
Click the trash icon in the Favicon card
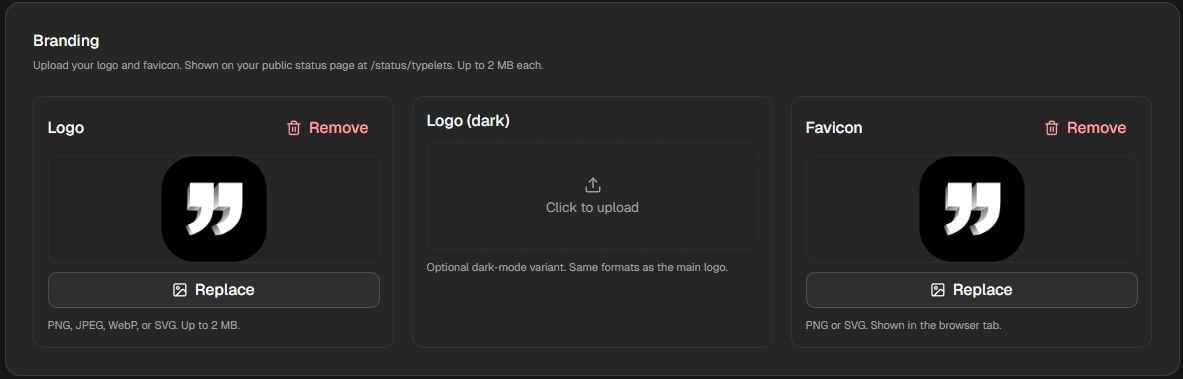pos(1052,128)
